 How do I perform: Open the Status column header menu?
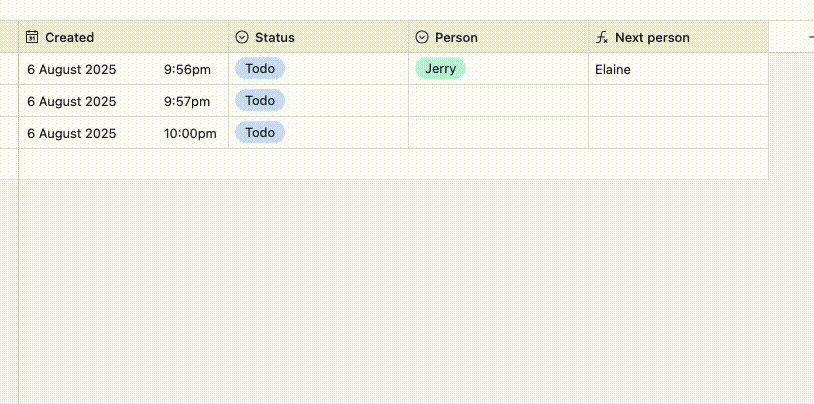(275, 37)
